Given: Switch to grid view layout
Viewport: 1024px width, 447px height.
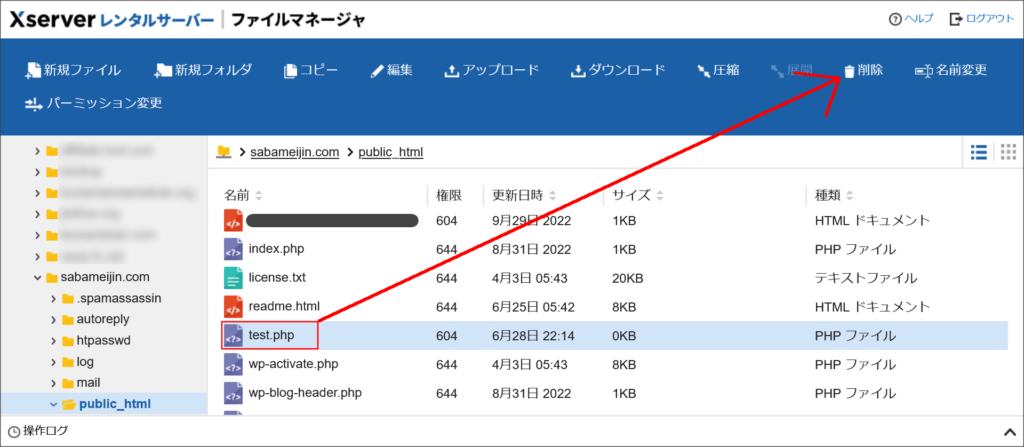Looking at the screenshot, I should tap(1008, 152).
